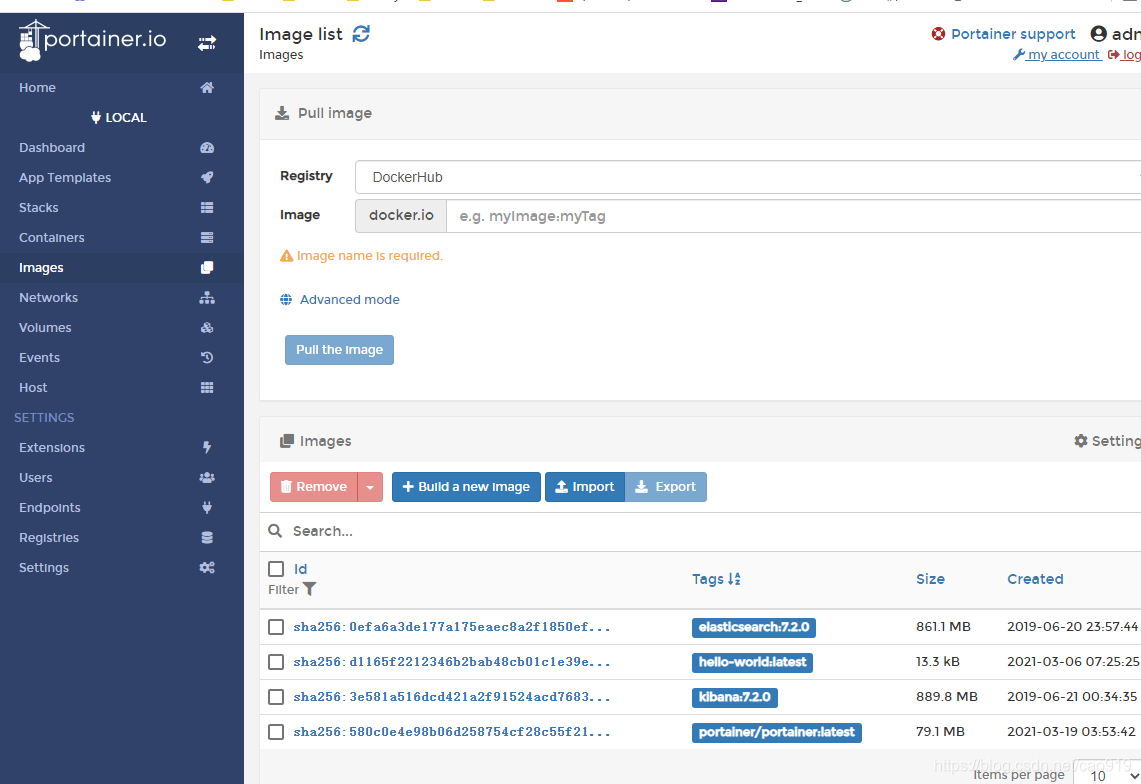
Task: Click the App Templates rocket icon
Action: [x=207, y=178]
